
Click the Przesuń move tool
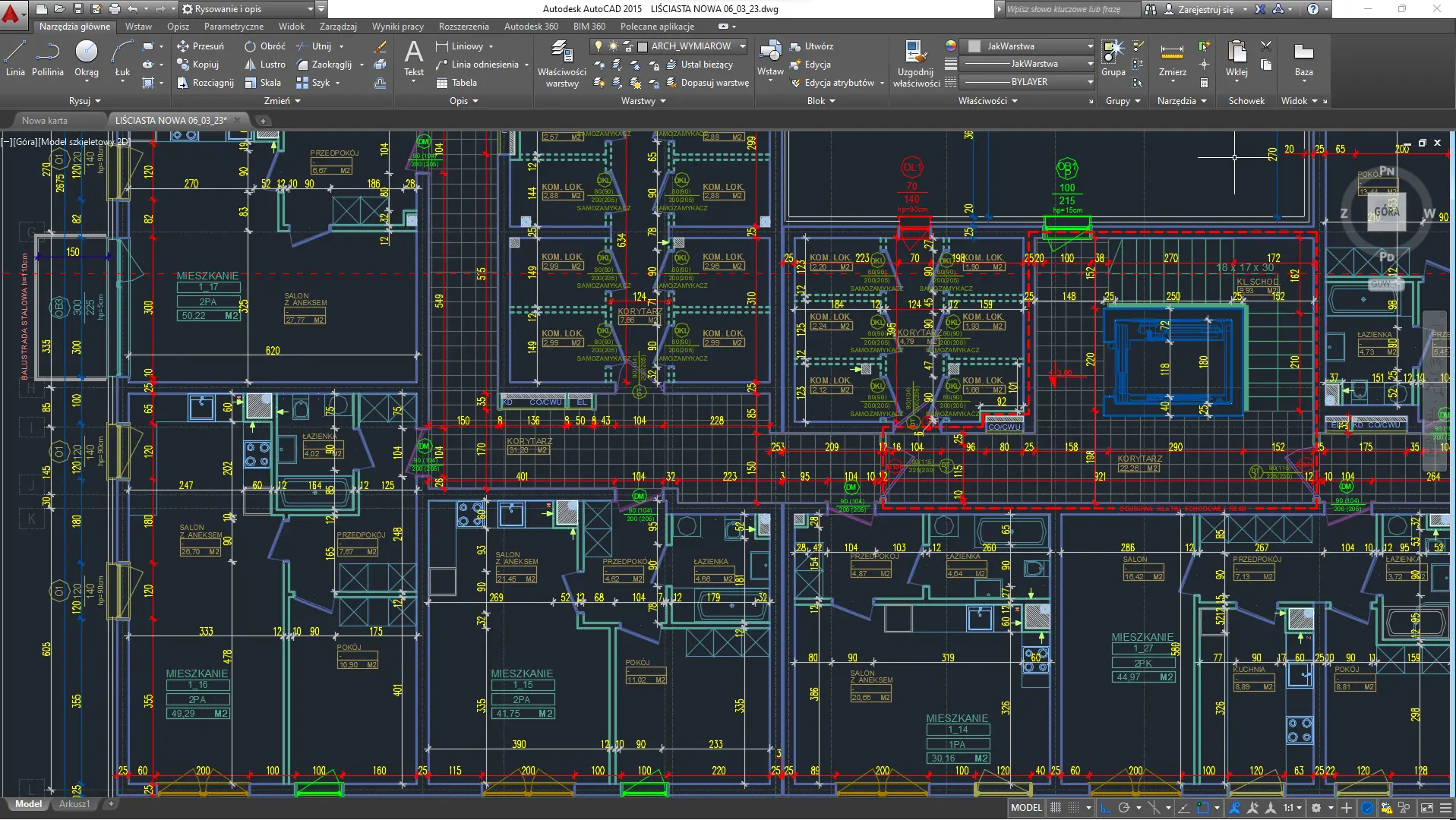tap(201, 46)
